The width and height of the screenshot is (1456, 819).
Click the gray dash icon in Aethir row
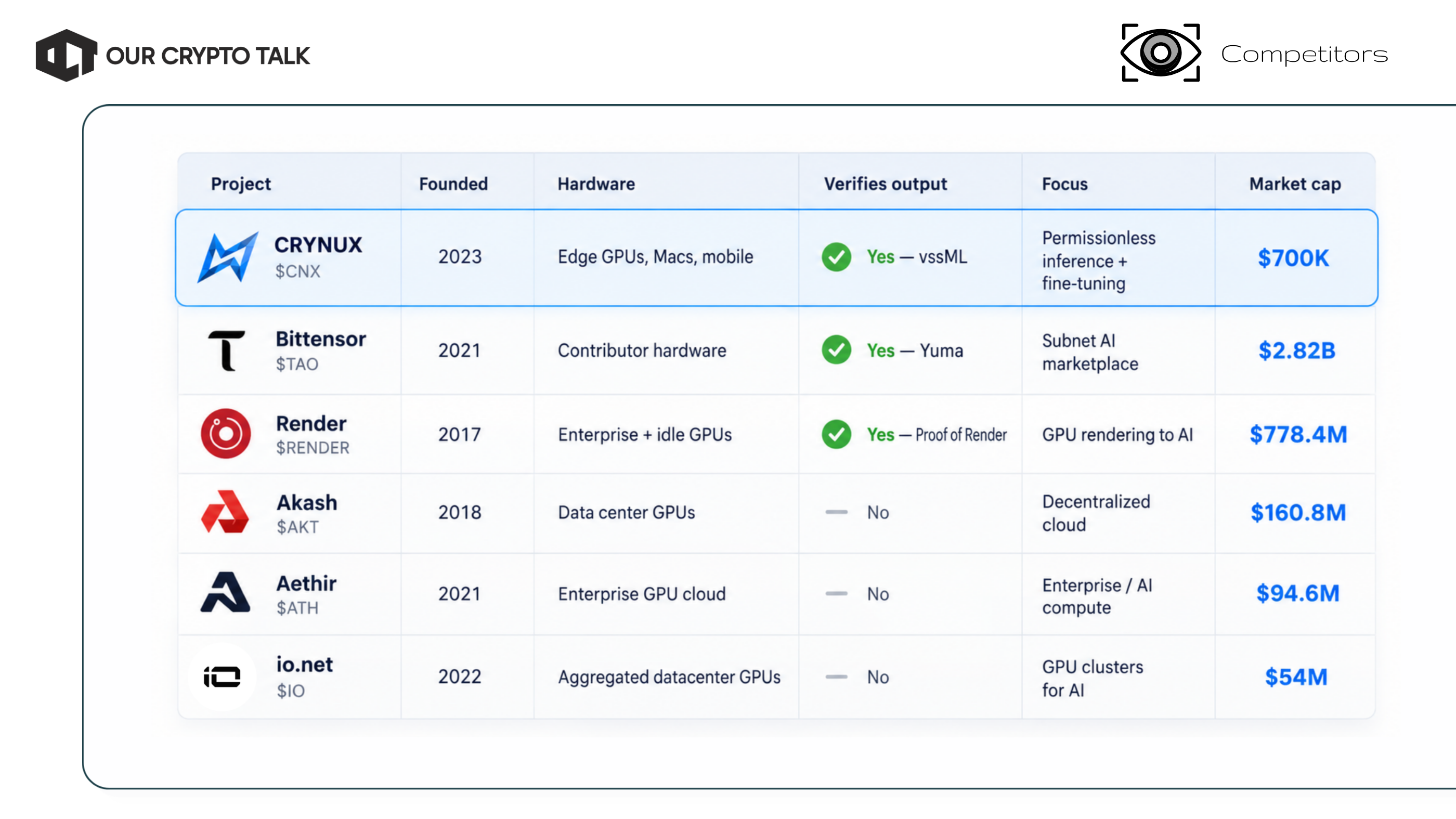click(x=837, y=593)
